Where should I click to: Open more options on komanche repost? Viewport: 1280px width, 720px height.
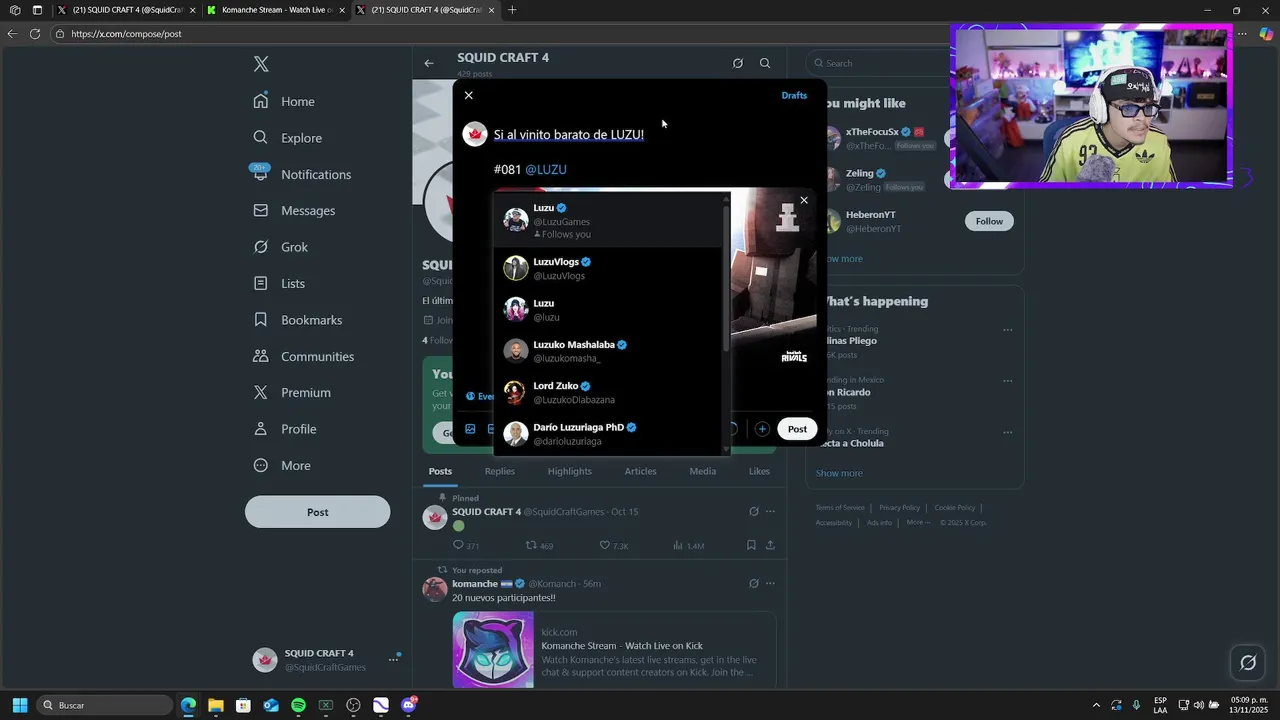[770, 583]
